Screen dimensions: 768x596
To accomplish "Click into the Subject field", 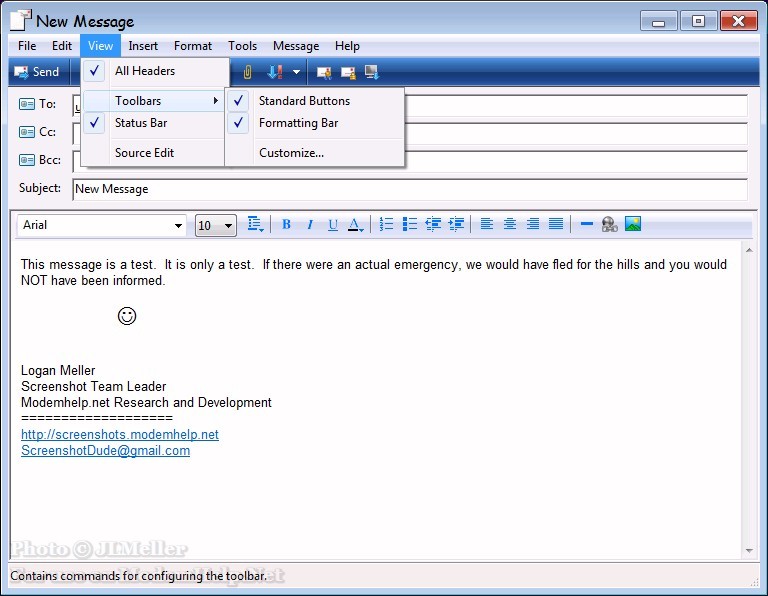I will [410, 189].
